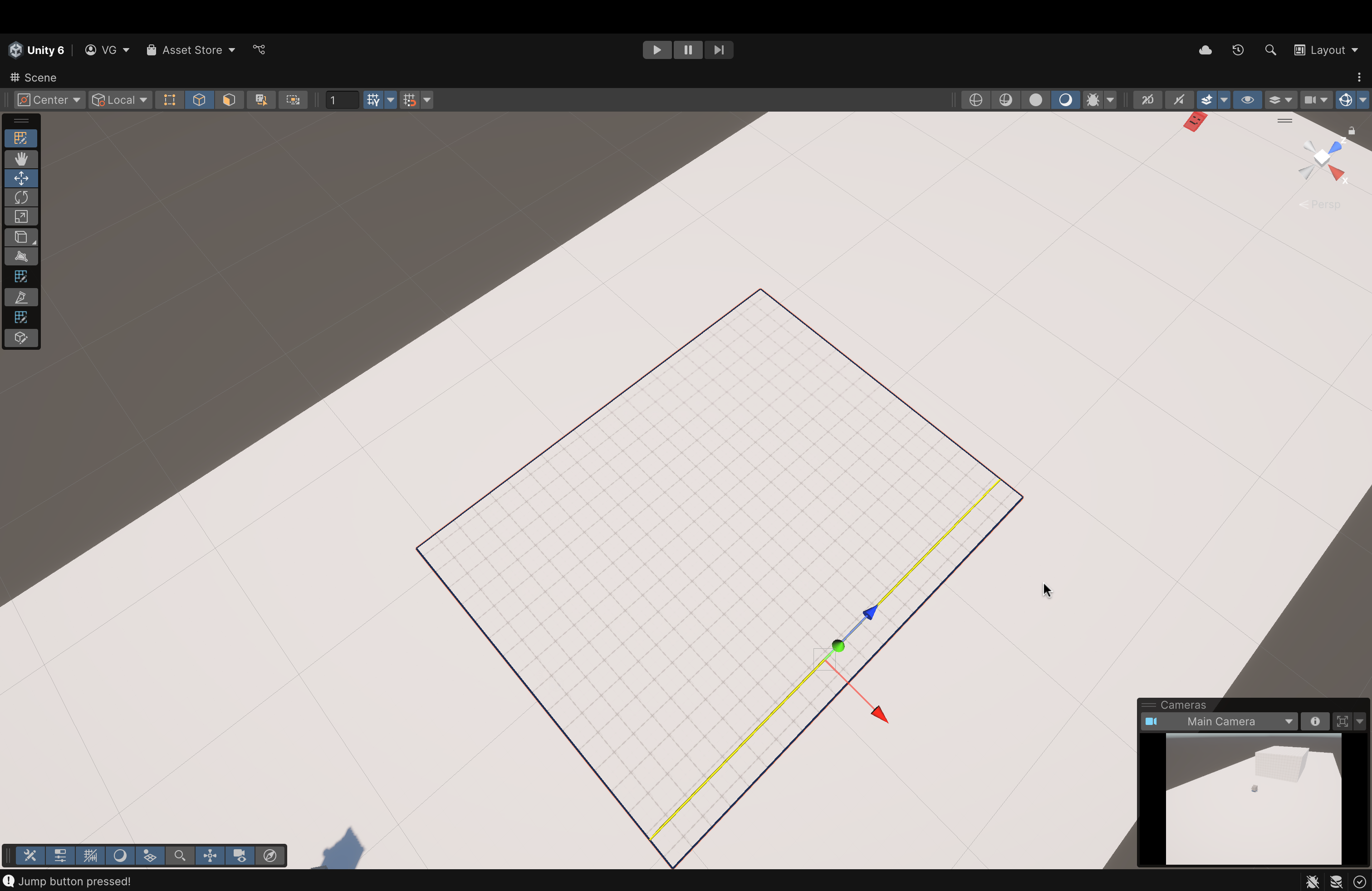Open the Unity Cloud icon
Image resolution: width=1372 pixels, height=891 pixels.
[x=1205, y=50]
